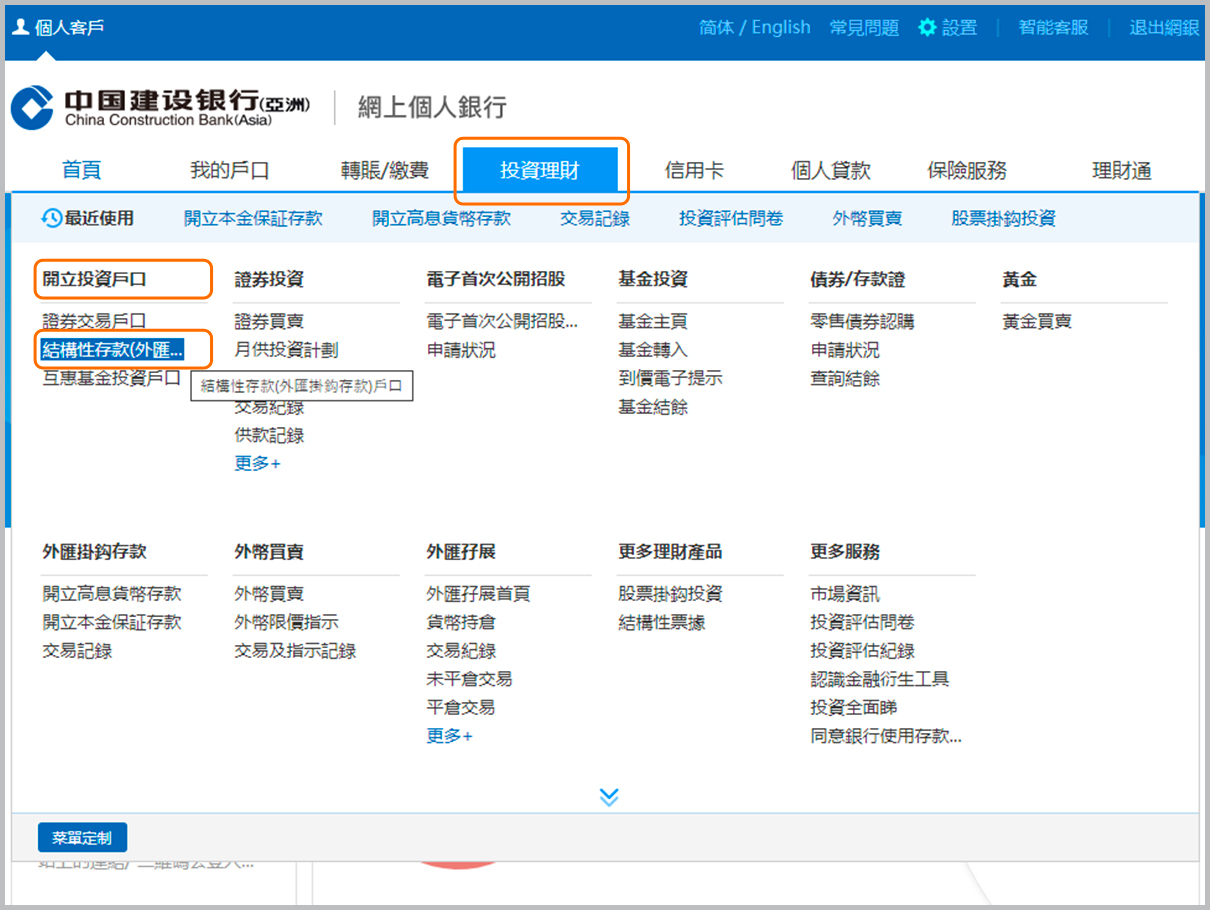
Task: Click the 菜單定制 button
Action: pos(82,838)
